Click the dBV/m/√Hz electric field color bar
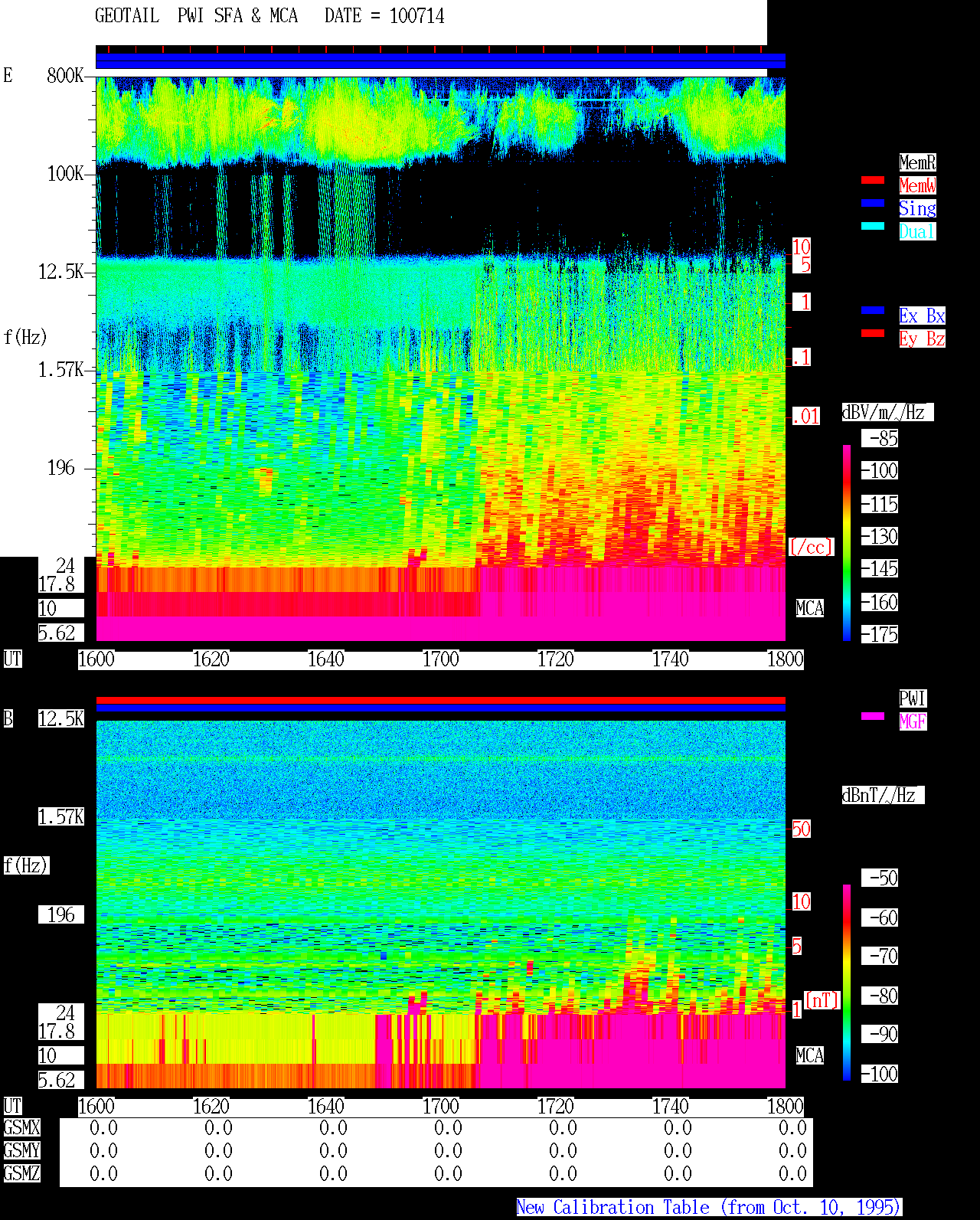980x1220 pixels. click(847, 542)
